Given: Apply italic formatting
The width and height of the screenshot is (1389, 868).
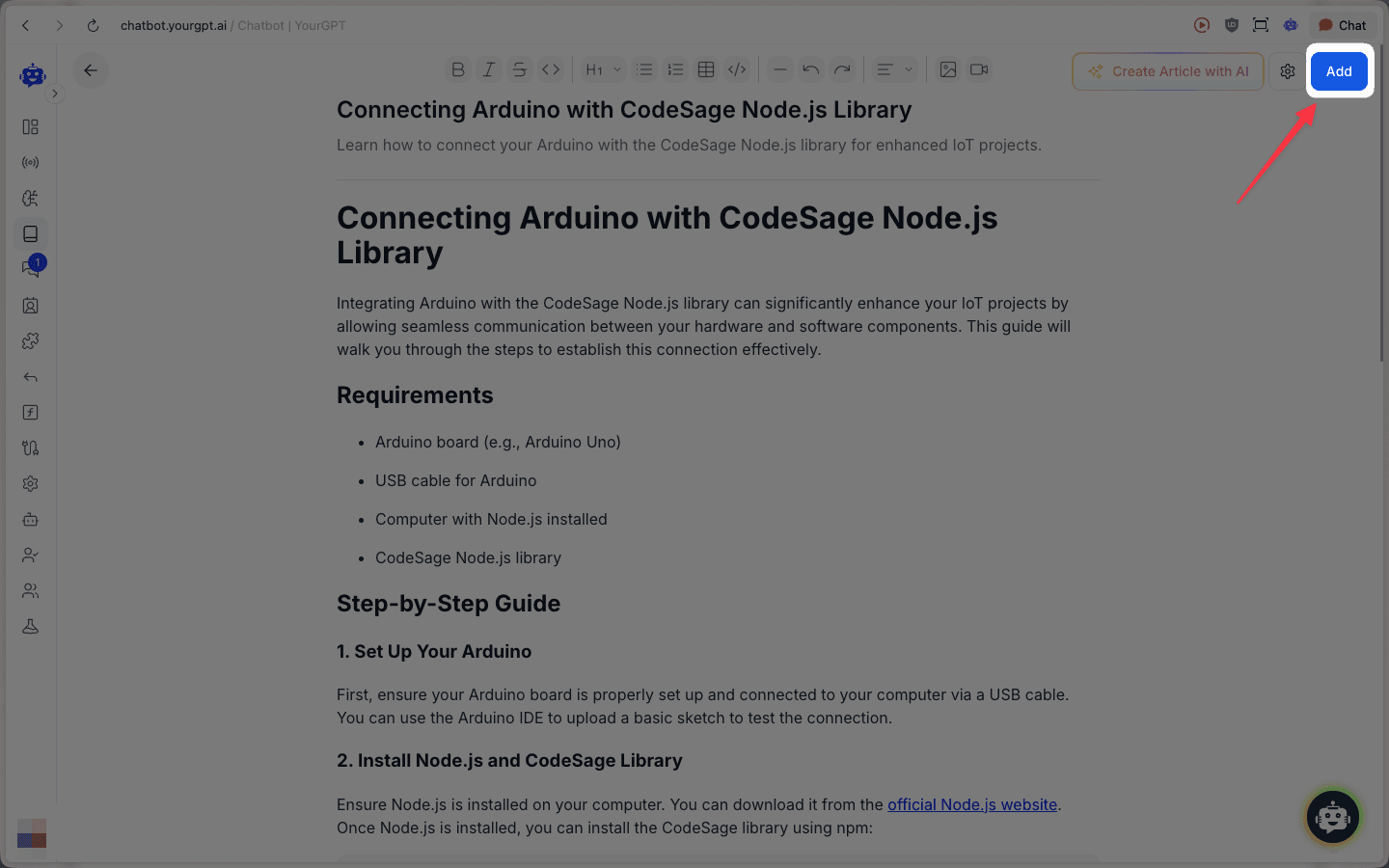Looking at the screenshot, I should click(x=488, y=68).
